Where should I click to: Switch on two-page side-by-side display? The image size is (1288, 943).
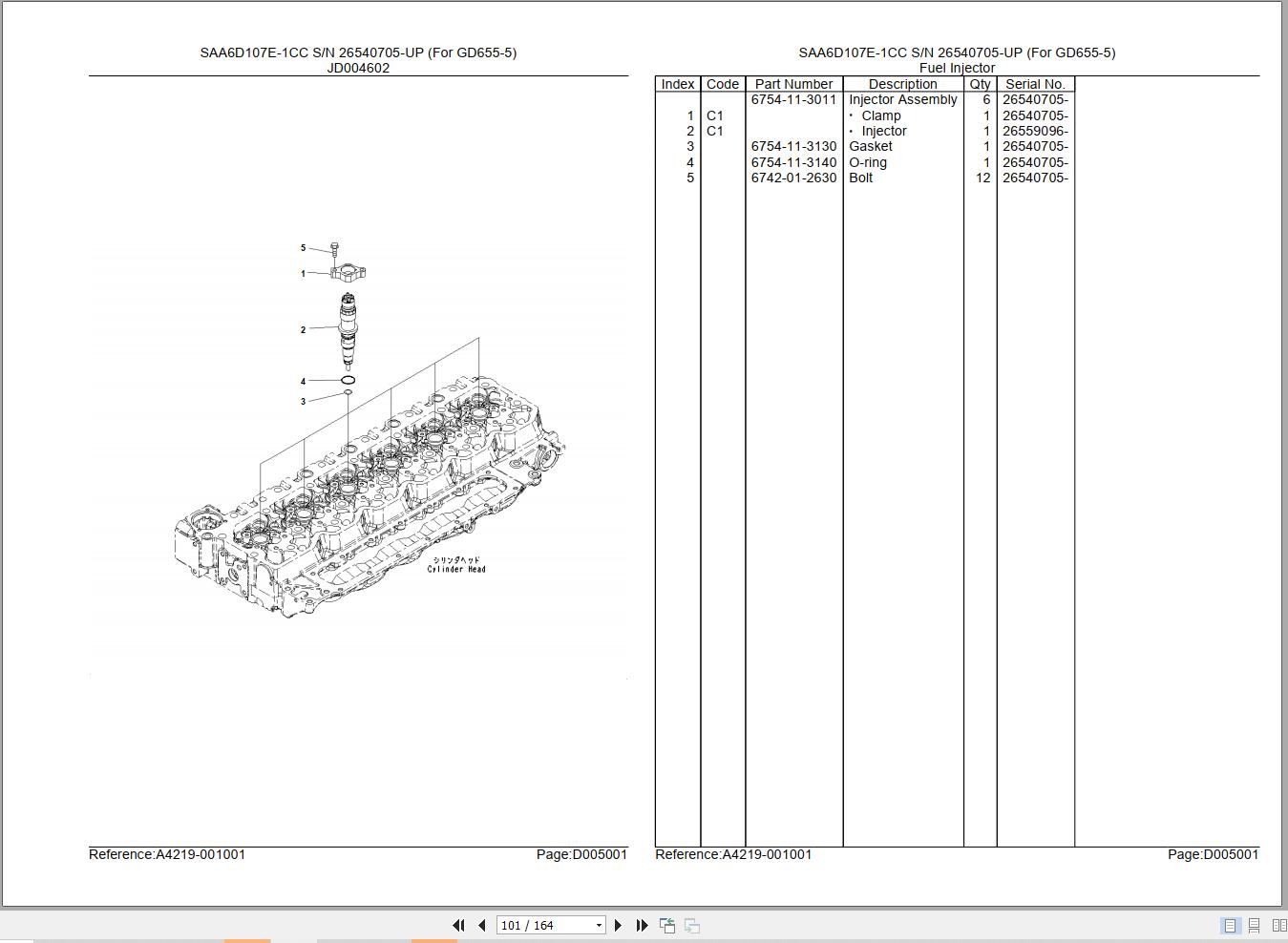(x=1278, y=925)
